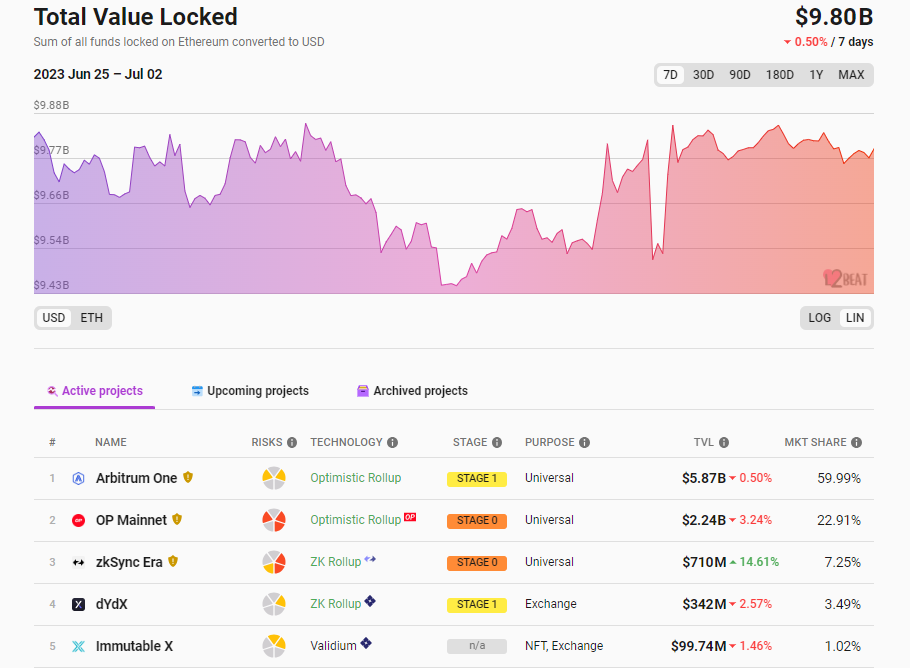
Task: Set the chart to LIN scale
Action: pos(855,317)
